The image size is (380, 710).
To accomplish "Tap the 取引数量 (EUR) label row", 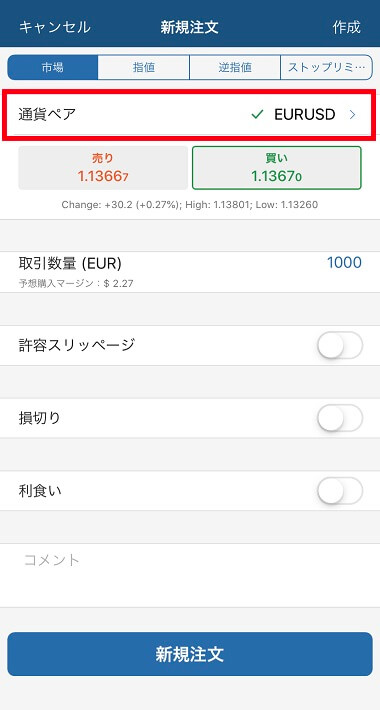I will pos(190,272).
